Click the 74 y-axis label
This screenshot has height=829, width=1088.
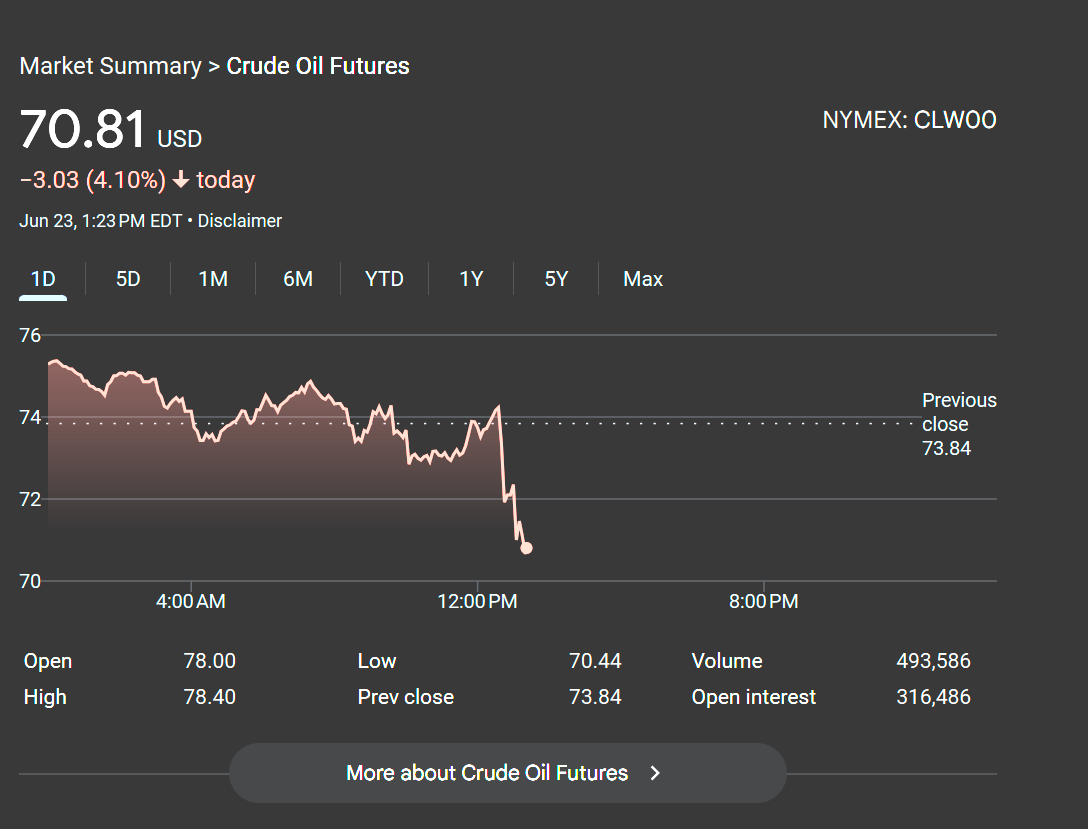[x=30, y=418]
